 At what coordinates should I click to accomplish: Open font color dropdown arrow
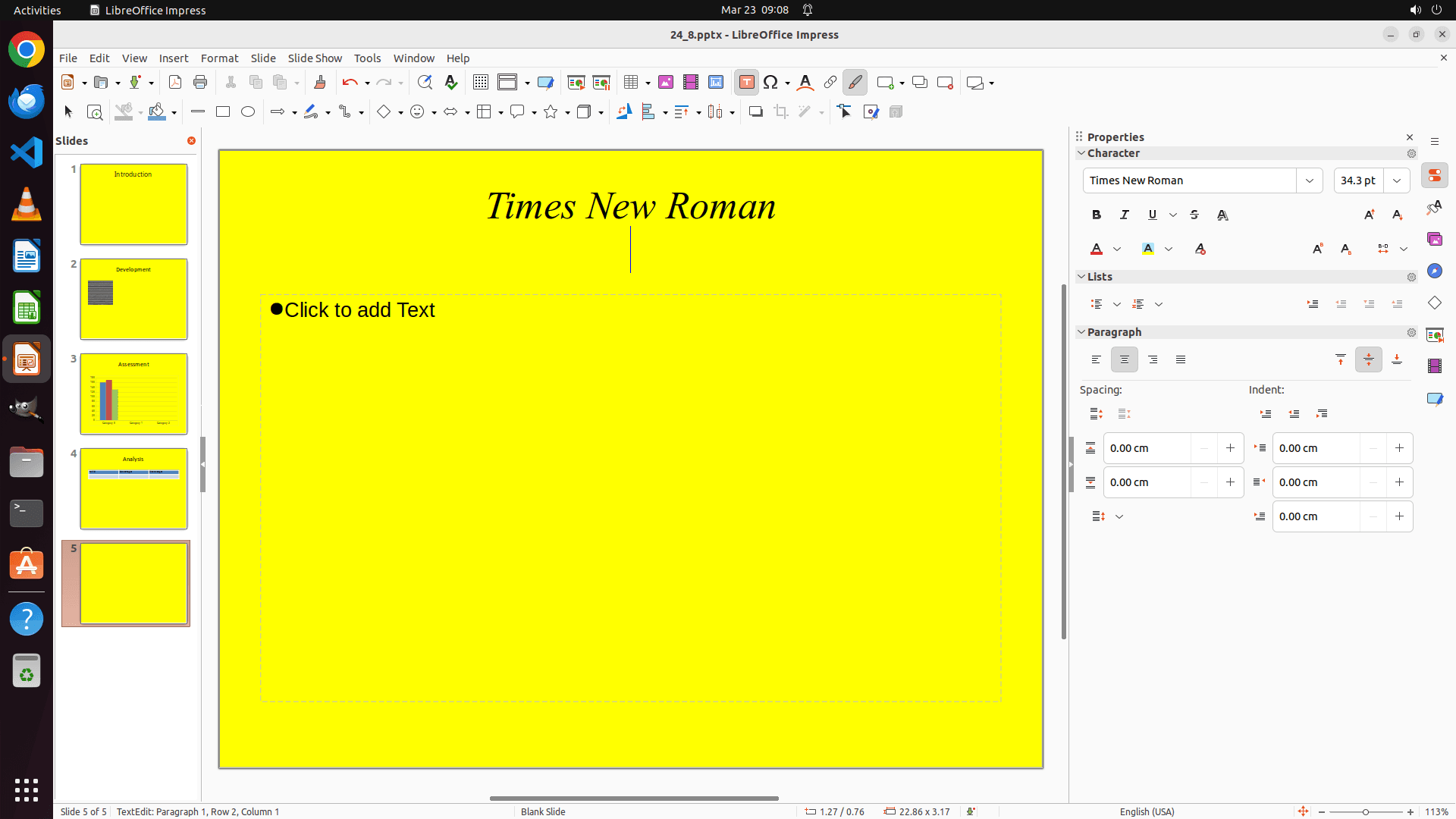click(1117, 249)
